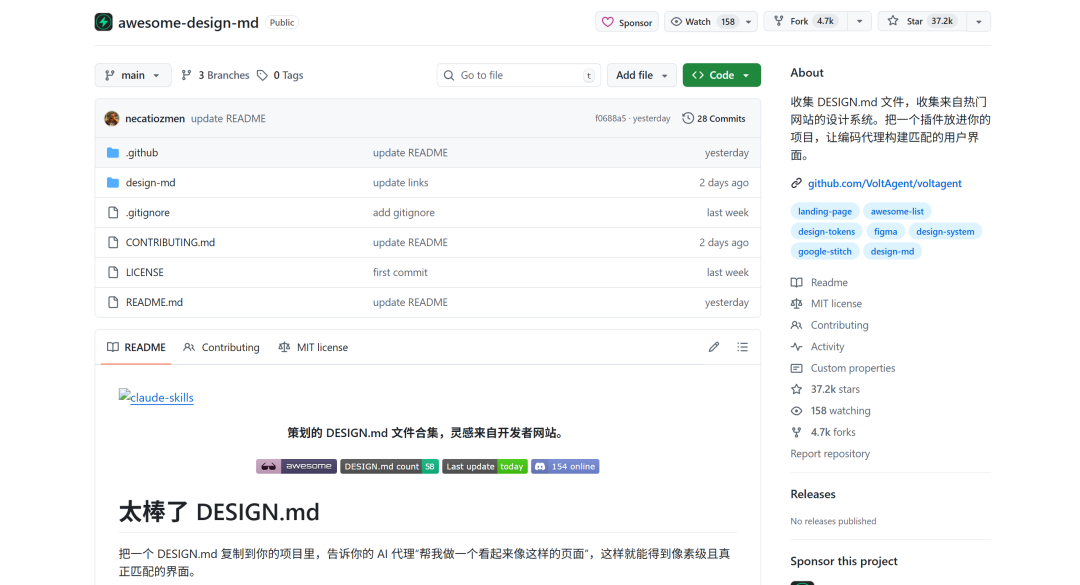1080x585 pixels.
Task: Click necatiozmen's avatar thumbnail
Action: coord(112,119)
